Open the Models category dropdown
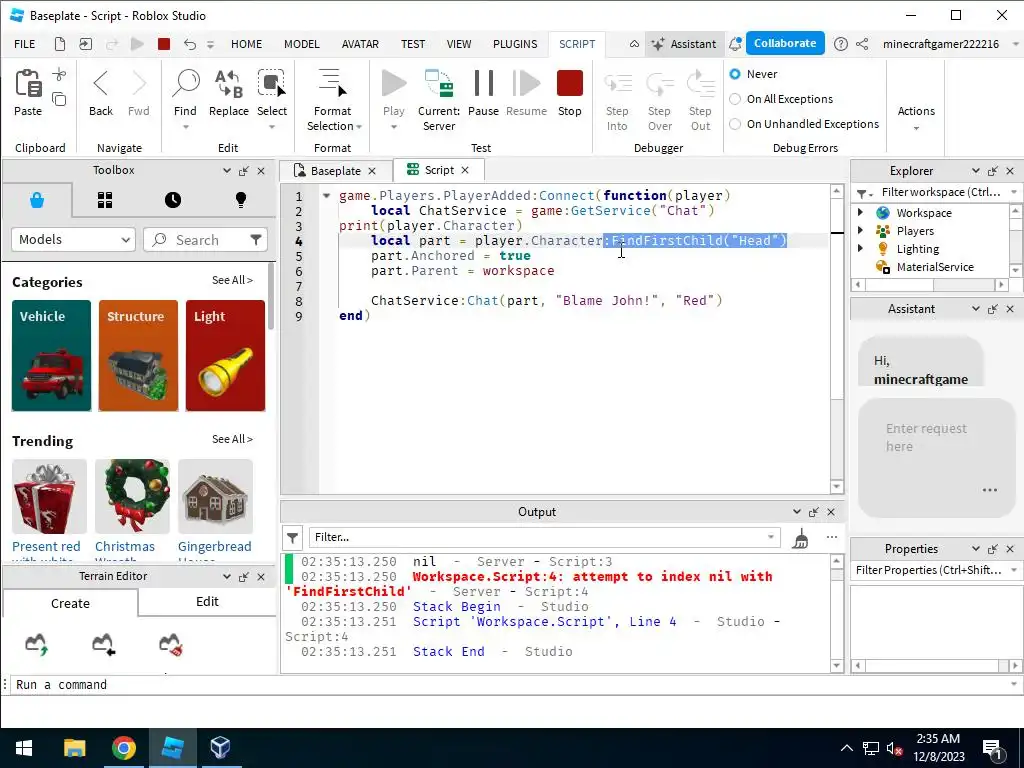Screen dimensions: 1024x768 pos(73,240)
